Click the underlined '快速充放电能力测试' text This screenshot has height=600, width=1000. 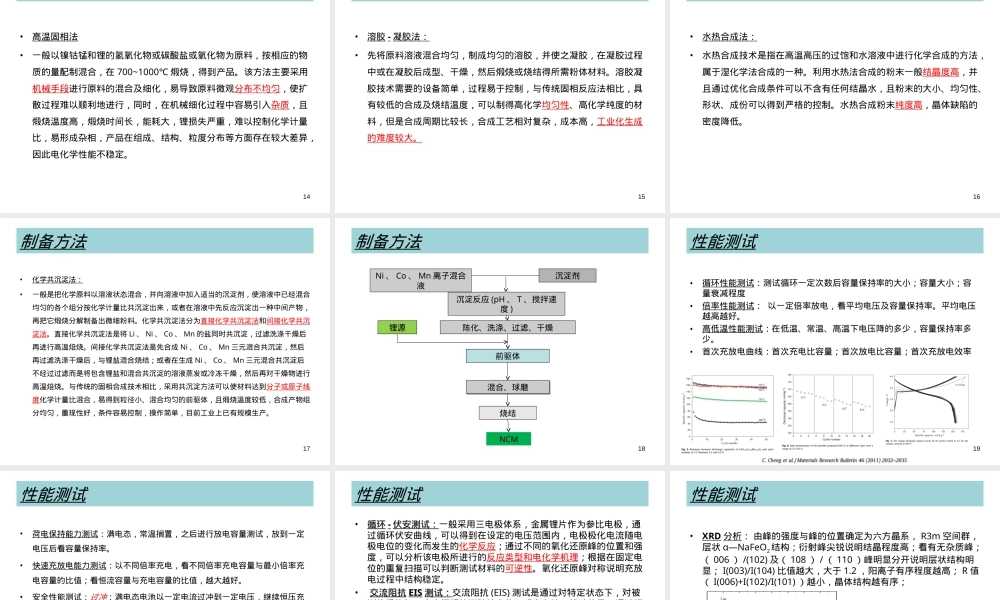coord(70,566)
